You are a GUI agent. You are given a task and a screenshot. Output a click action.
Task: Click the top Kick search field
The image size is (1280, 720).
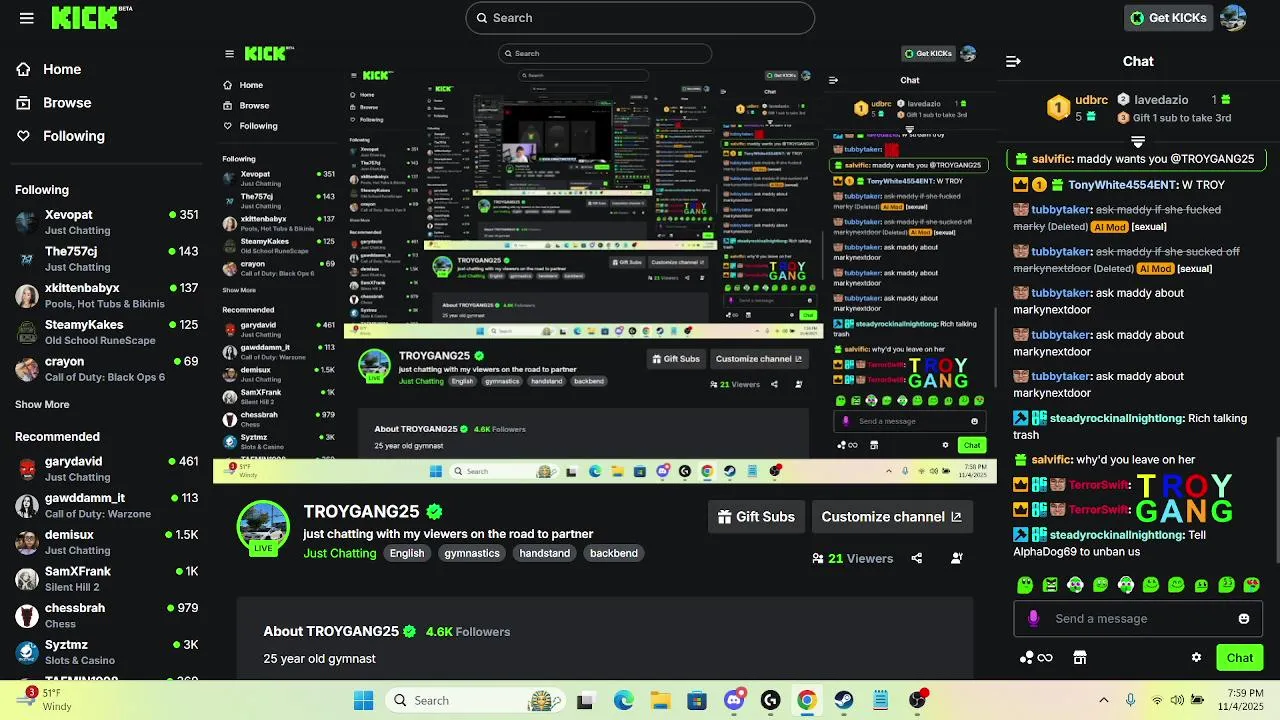640,18
